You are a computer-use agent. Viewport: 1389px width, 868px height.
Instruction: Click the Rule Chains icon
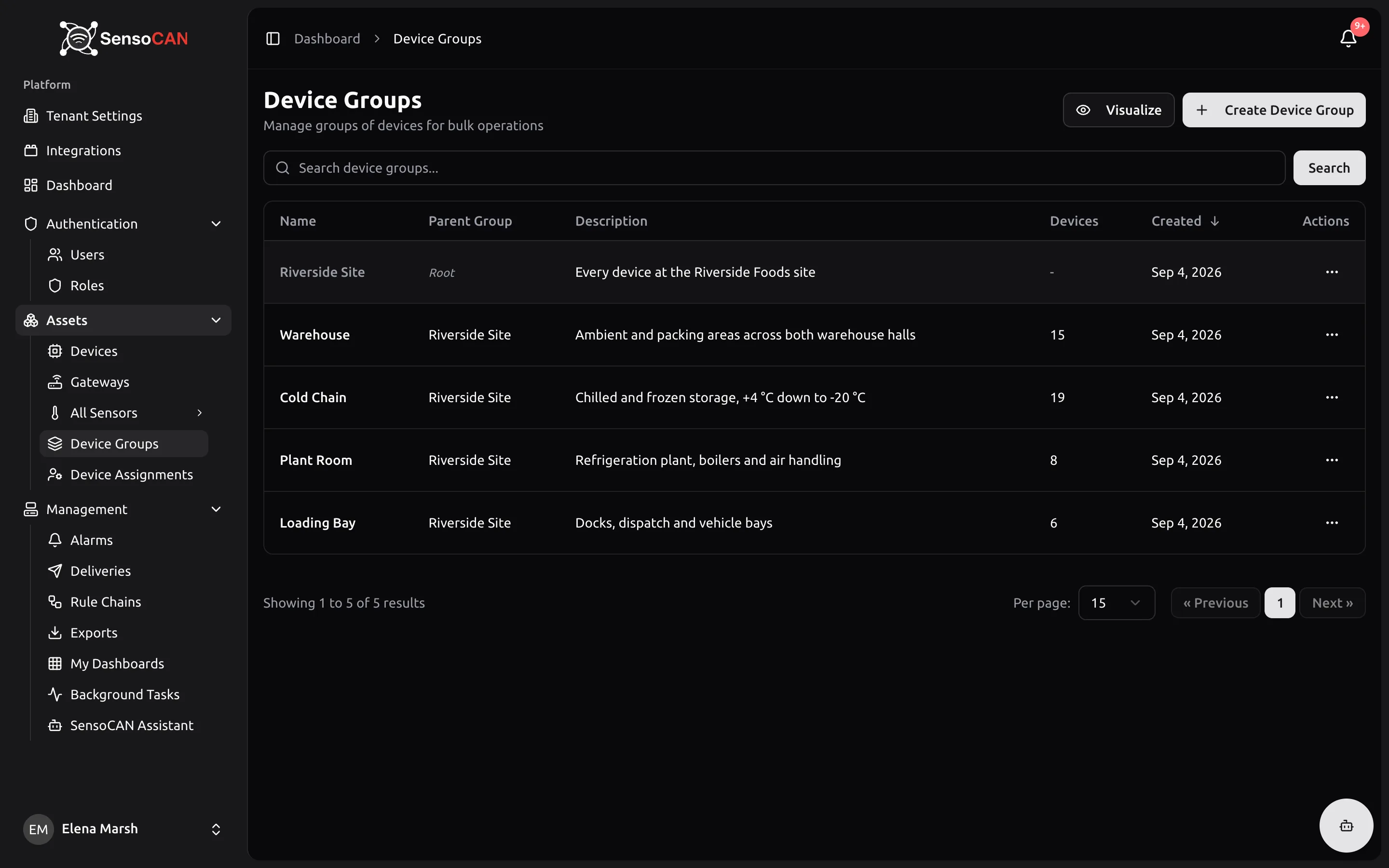(x=55, y=602)
